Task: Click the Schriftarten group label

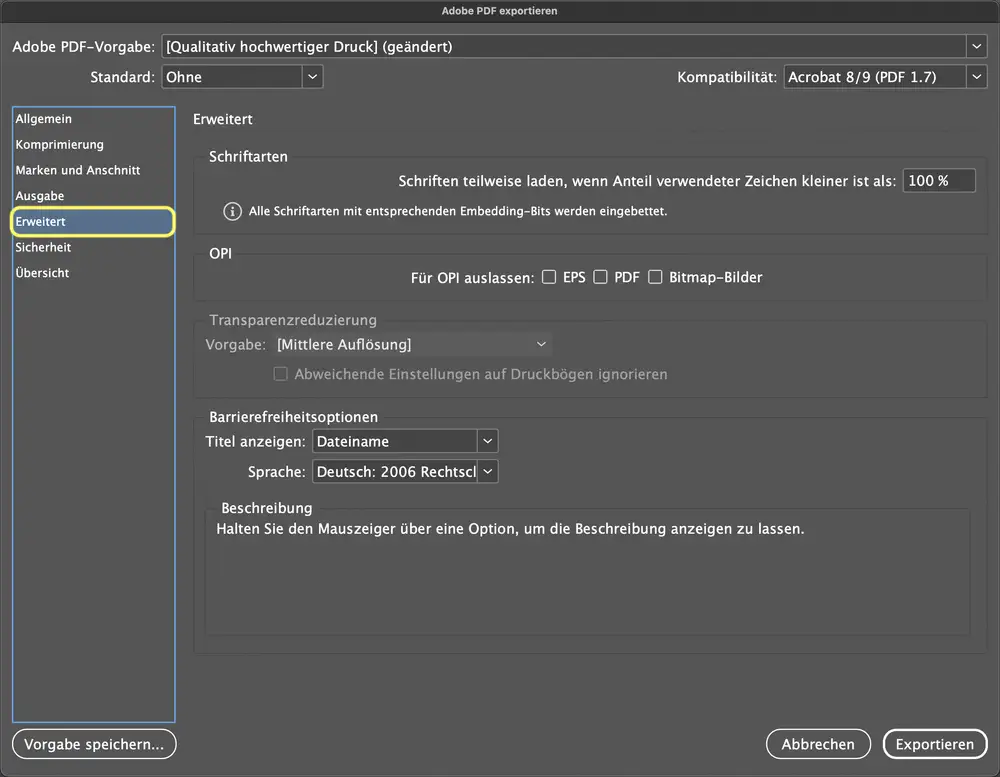Action: pos(248,157)
